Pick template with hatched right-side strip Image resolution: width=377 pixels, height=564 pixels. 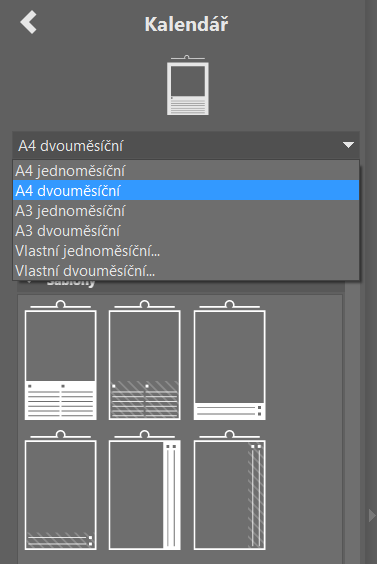tap(230, 490)
